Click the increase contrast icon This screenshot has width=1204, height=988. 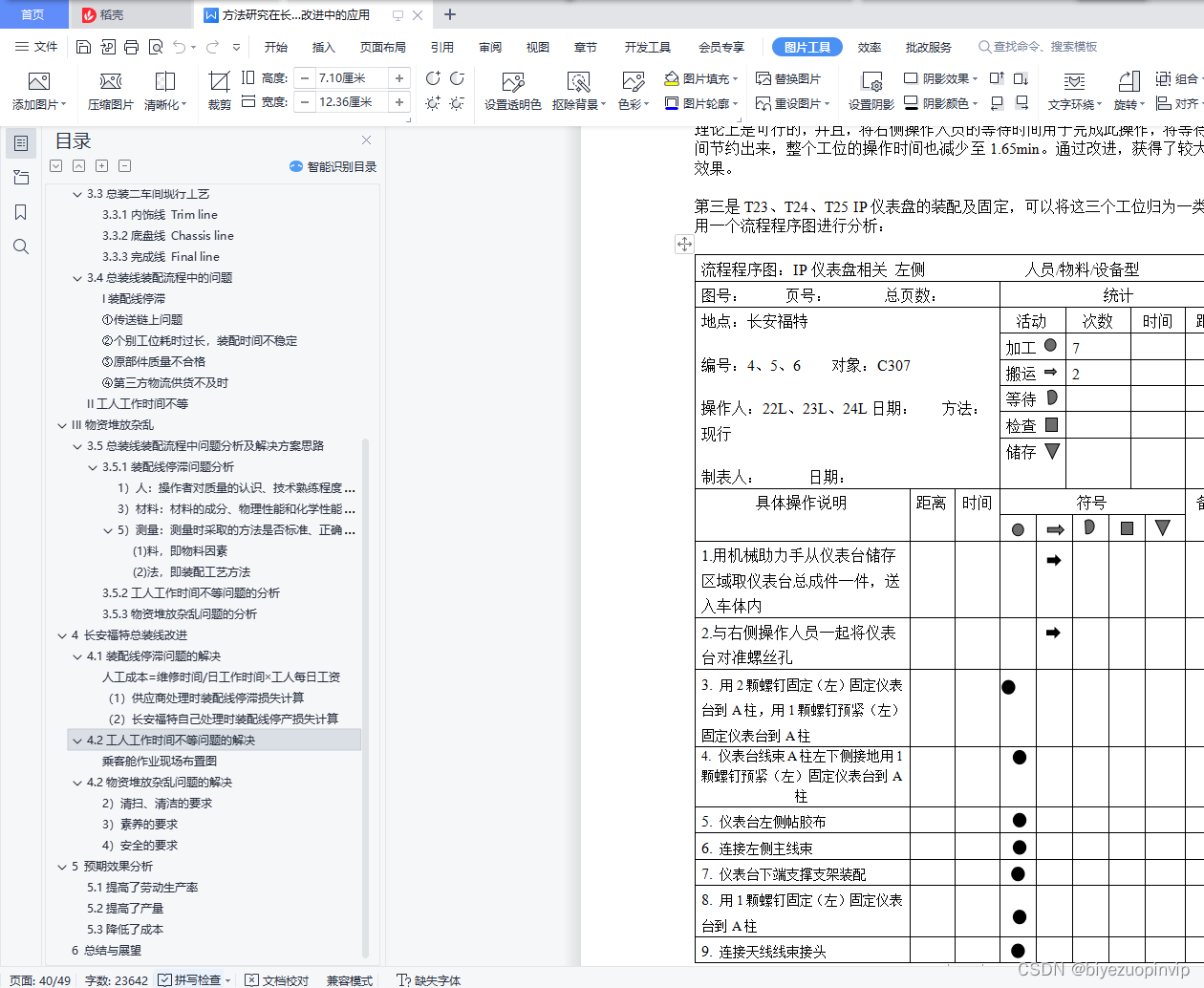click(433, 78)
